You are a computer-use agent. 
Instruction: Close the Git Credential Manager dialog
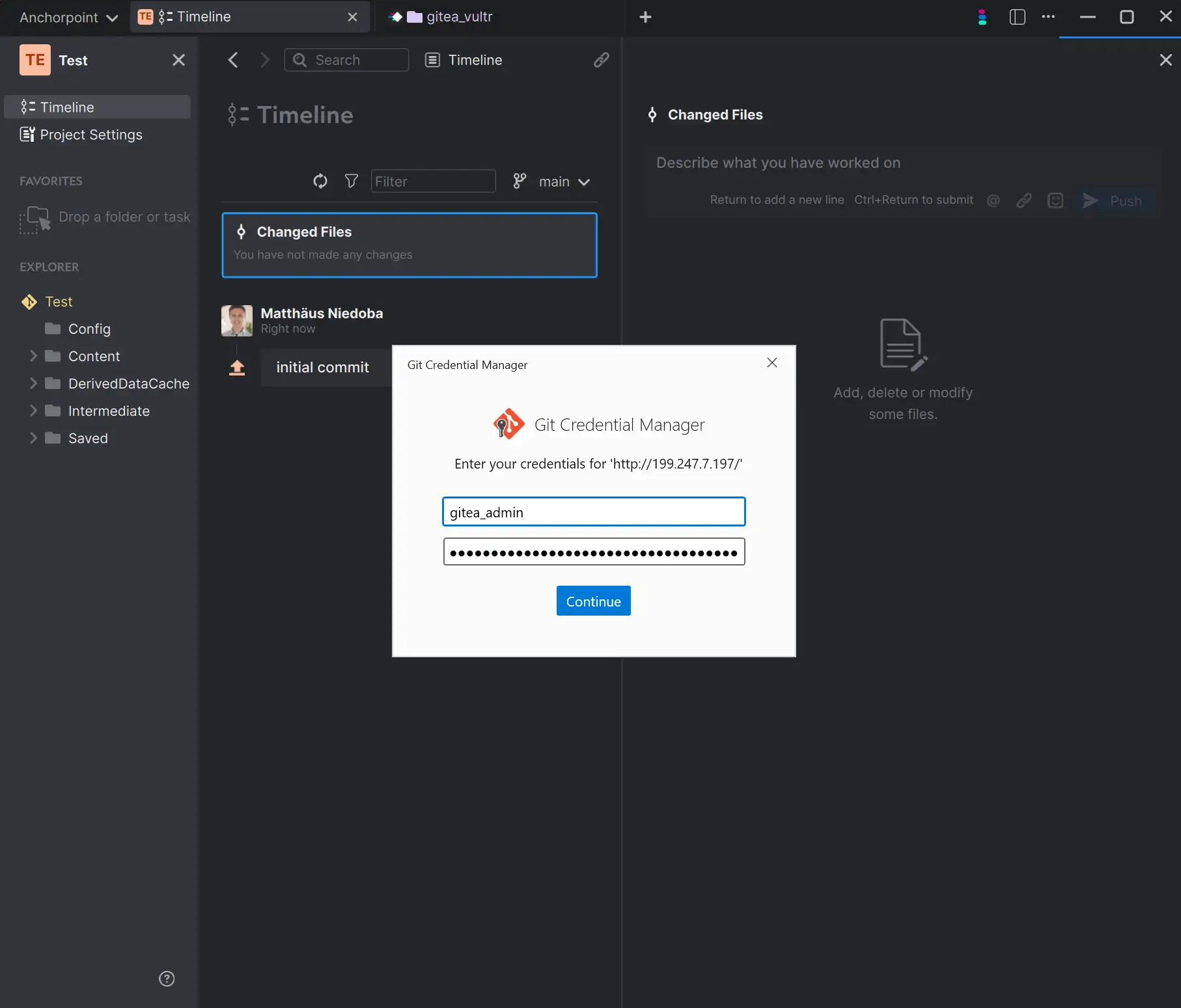click(x=772, y=362)
